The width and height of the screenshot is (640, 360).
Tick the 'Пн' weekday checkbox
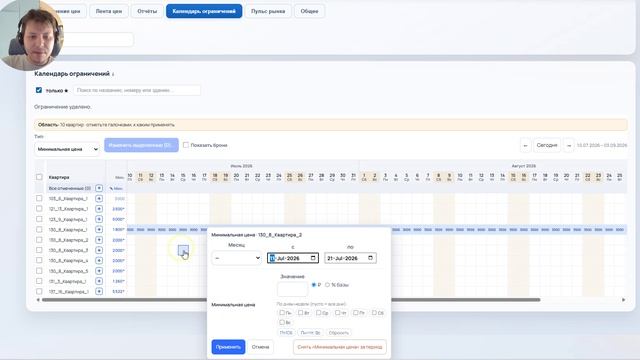tap(282, 313)
